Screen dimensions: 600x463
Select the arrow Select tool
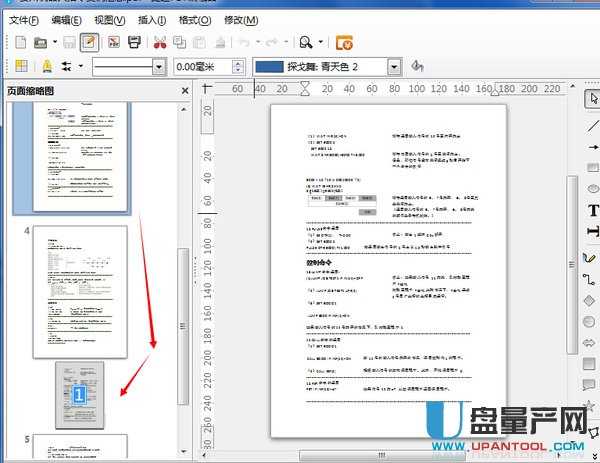(592, 99)
